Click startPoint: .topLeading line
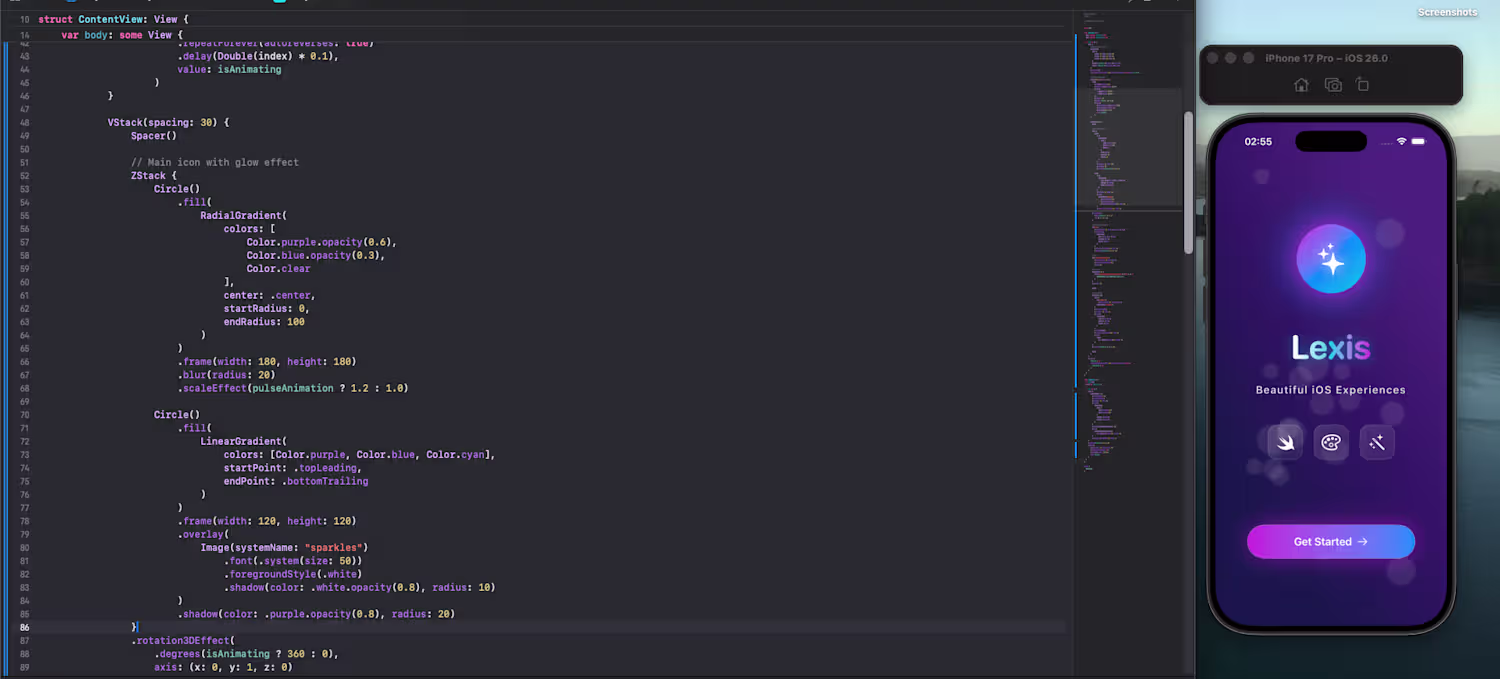Screen dimensions: 1500x679 292,467
